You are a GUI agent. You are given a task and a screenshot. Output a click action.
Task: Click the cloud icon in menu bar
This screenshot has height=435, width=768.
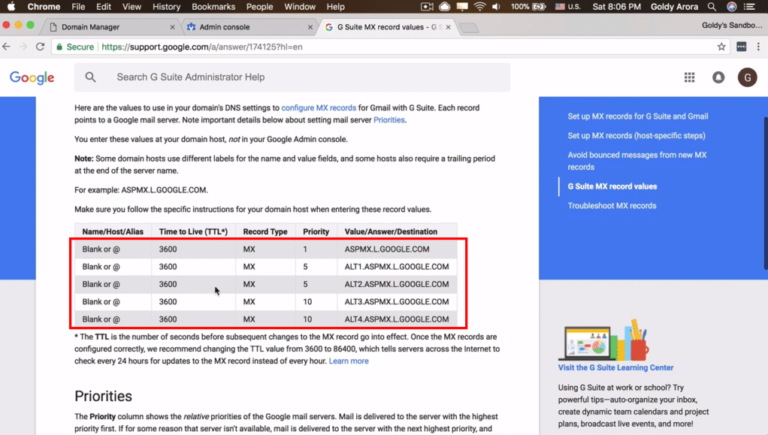pyautogui.click(x=444, y=7)
